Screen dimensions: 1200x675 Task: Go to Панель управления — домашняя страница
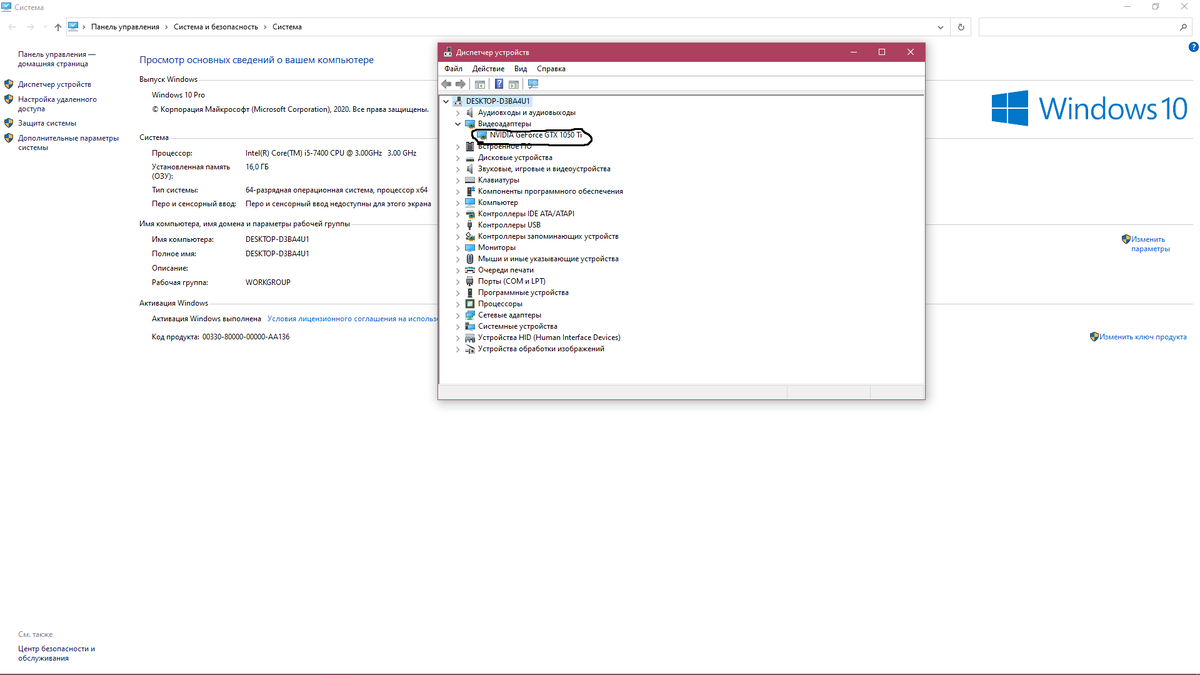point(57,59)
